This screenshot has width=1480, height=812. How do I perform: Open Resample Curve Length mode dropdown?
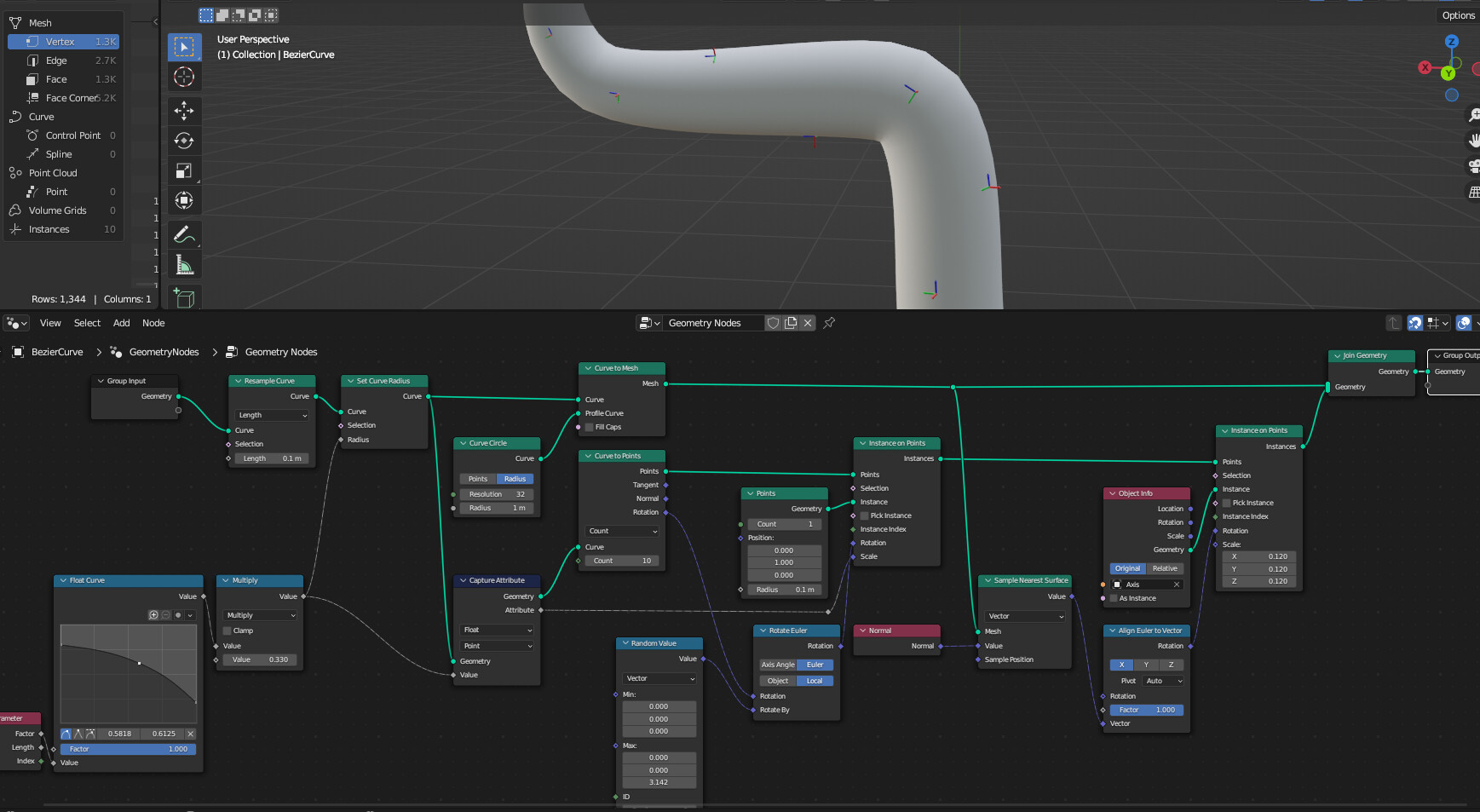pos(273,415)
